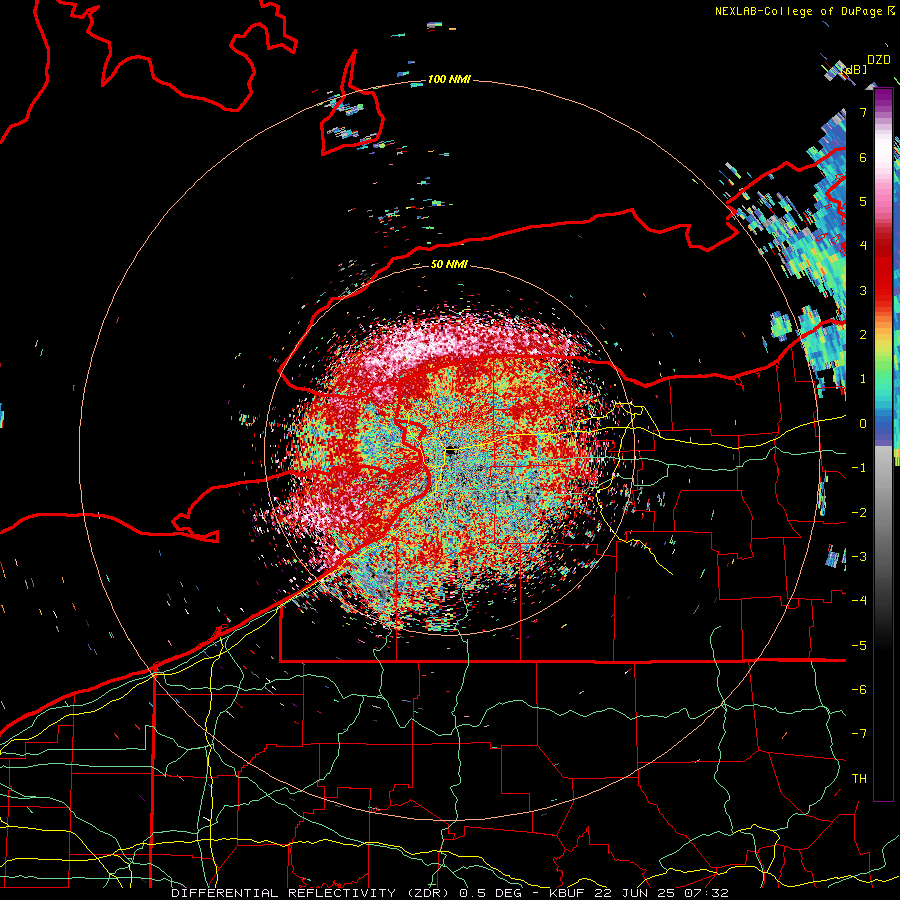Click the 0 value on the color scale
The width and height of the screenshot is (900, 900).
coord(863,424)
